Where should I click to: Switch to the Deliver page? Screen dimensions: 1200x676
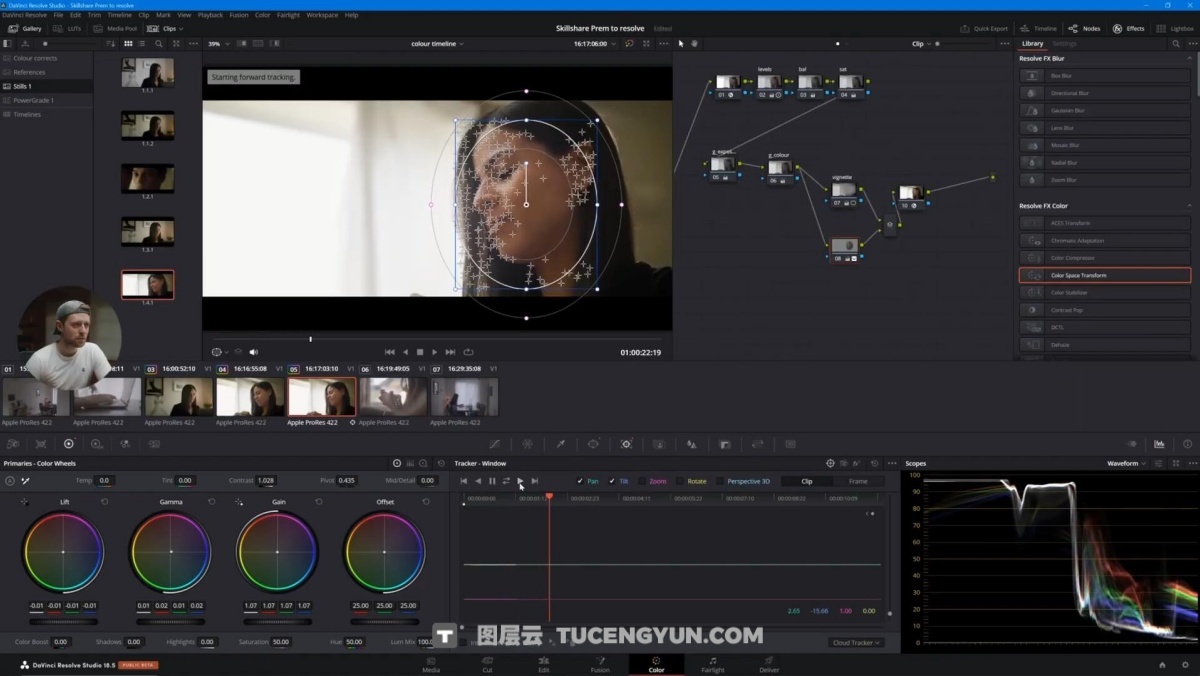(x=769, y=664)
